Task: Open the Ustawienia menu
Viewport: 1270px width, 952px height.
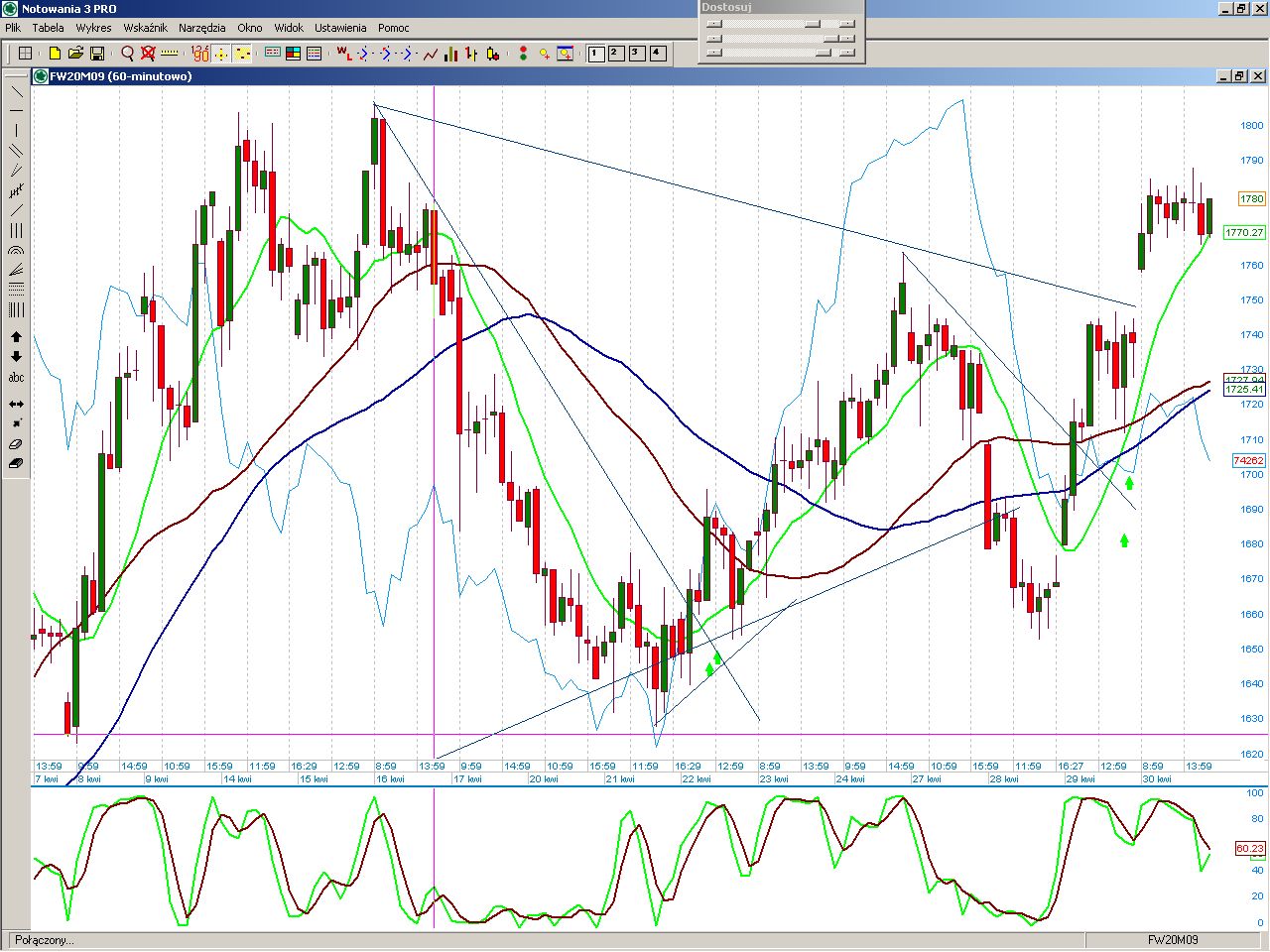Action: click(340, 28)
